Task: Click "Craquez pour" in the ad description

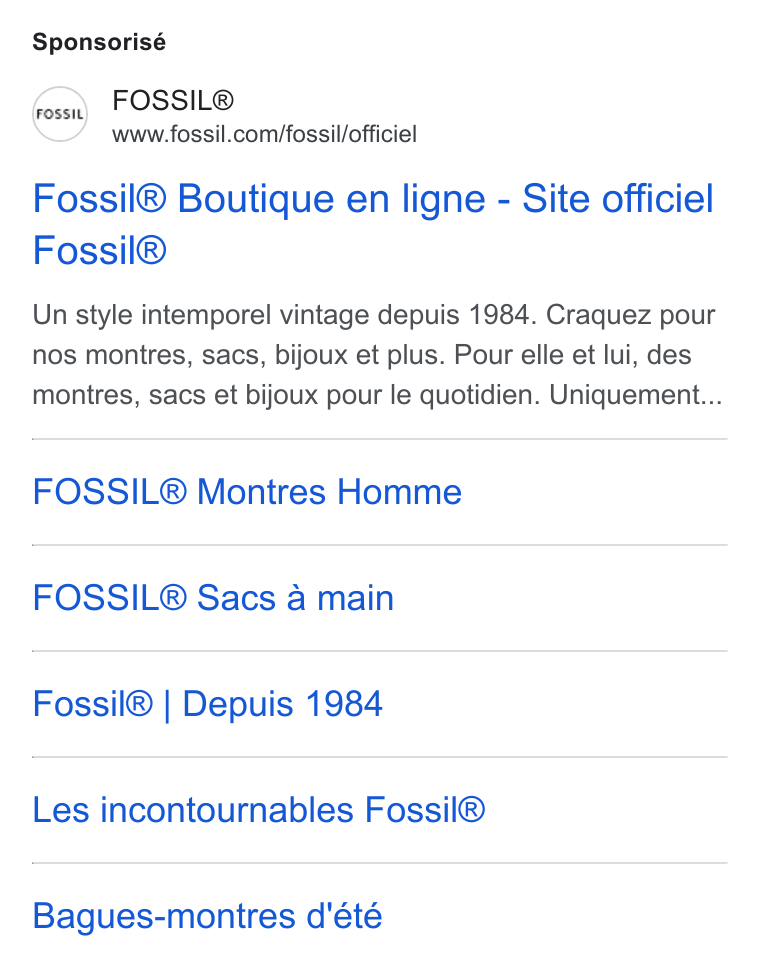Action: [x=630, y=315]
